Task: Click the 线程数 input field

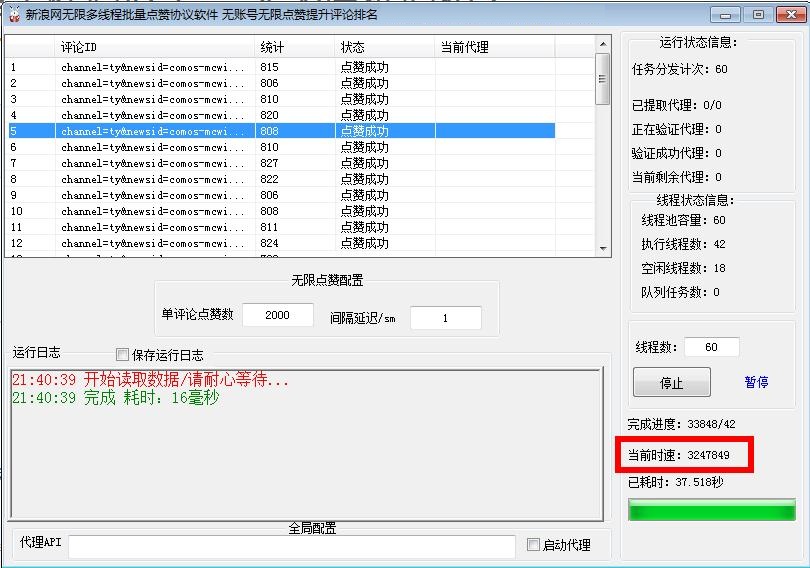Action: click(712, 347)
